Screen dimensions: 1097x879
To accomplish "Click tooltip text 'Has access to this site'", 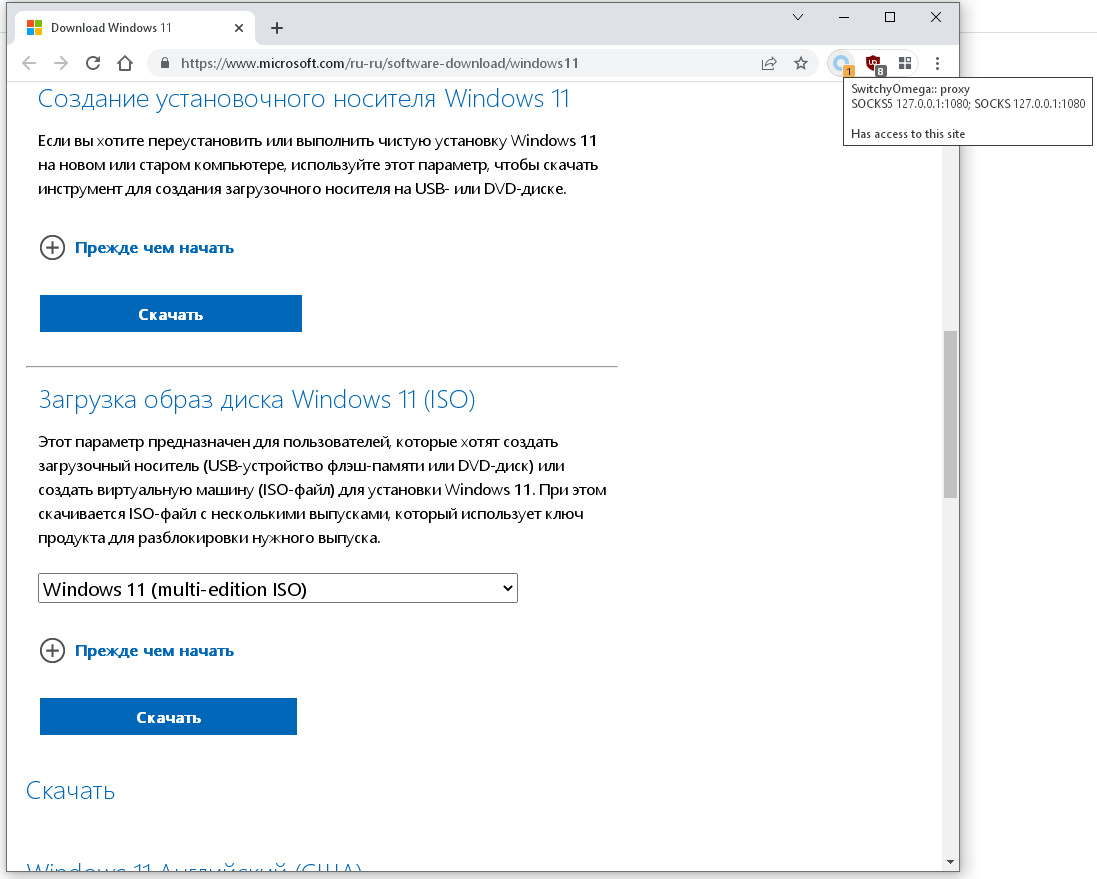I will tap(908, 134).
